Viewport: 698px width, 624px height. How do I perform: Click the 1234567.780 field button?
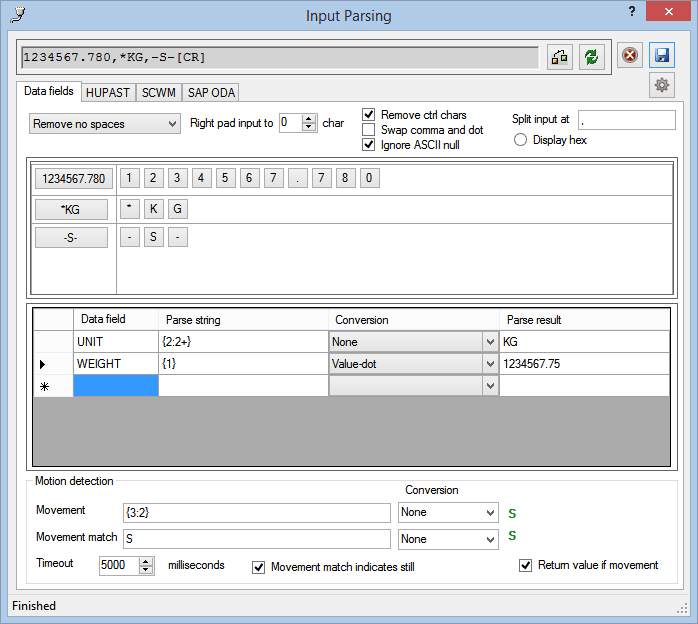click(x=72, y=180)
